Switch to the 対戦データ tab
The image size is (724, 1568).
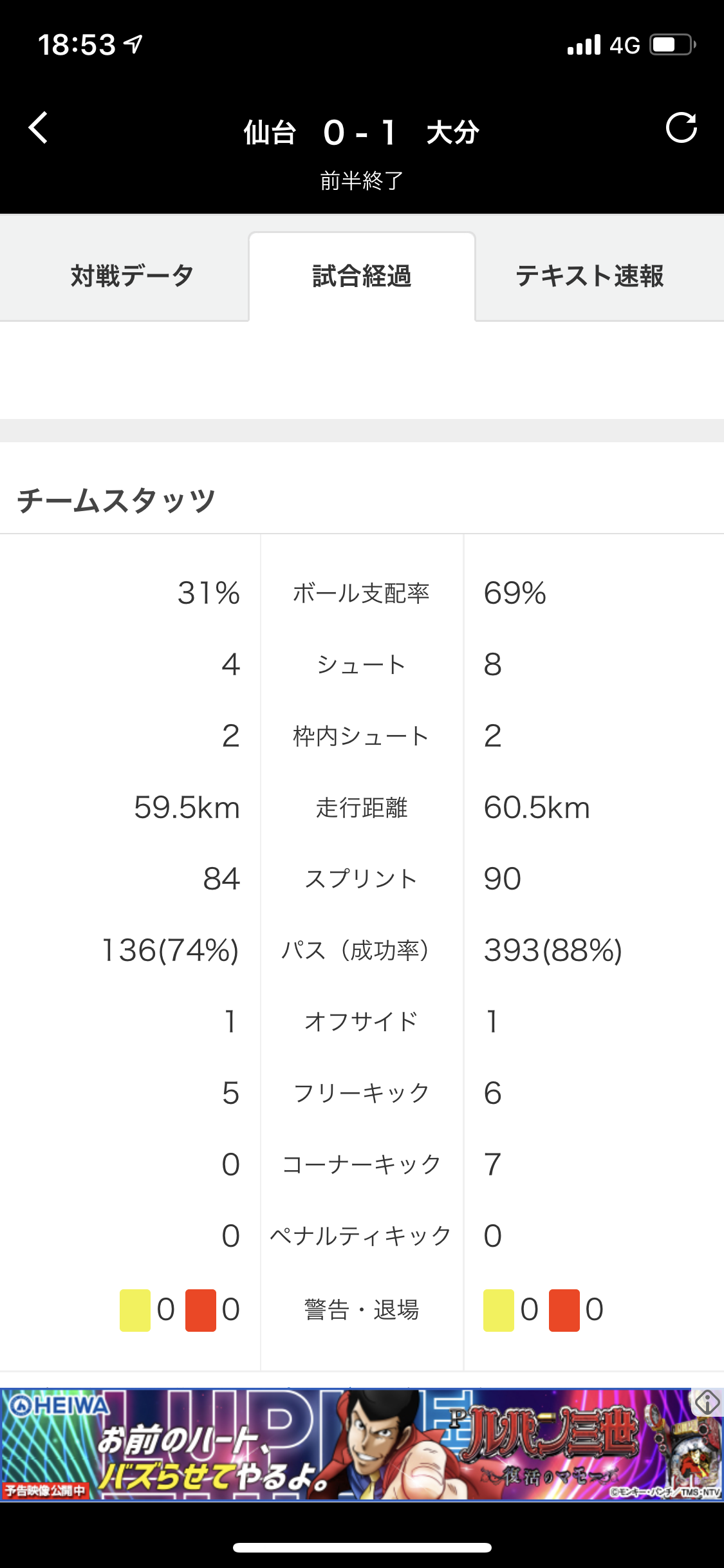(132, 276)
